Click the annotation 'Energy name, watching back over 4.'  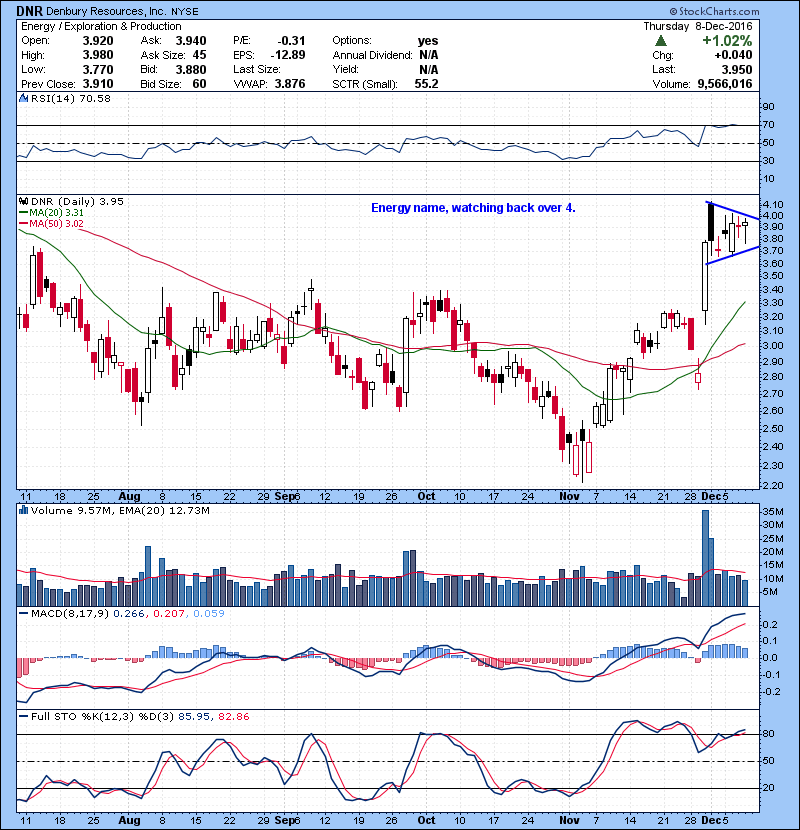tap(473, 208)
